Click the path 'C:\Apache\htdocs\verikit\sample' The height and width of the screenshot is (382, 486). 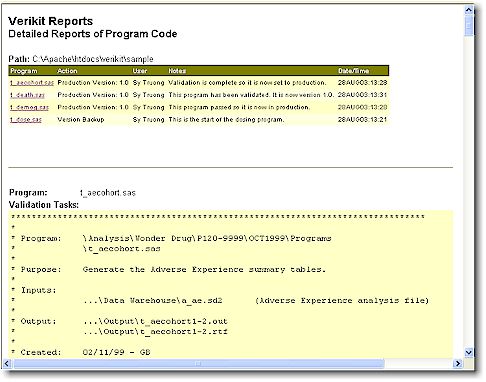pyautogui.click(x=93, y=59)
